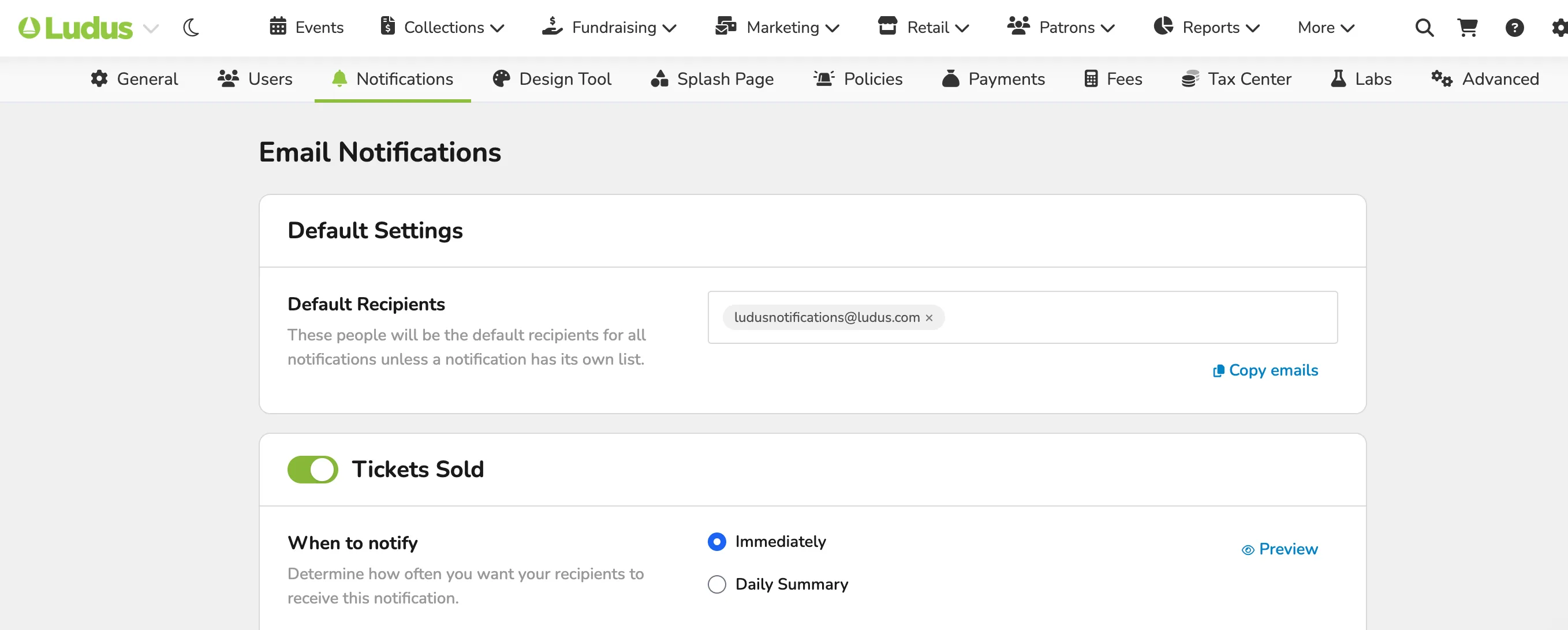1568x630 pixels.
Task: Click the Retail store icon
Action: (x=887, y=27)
